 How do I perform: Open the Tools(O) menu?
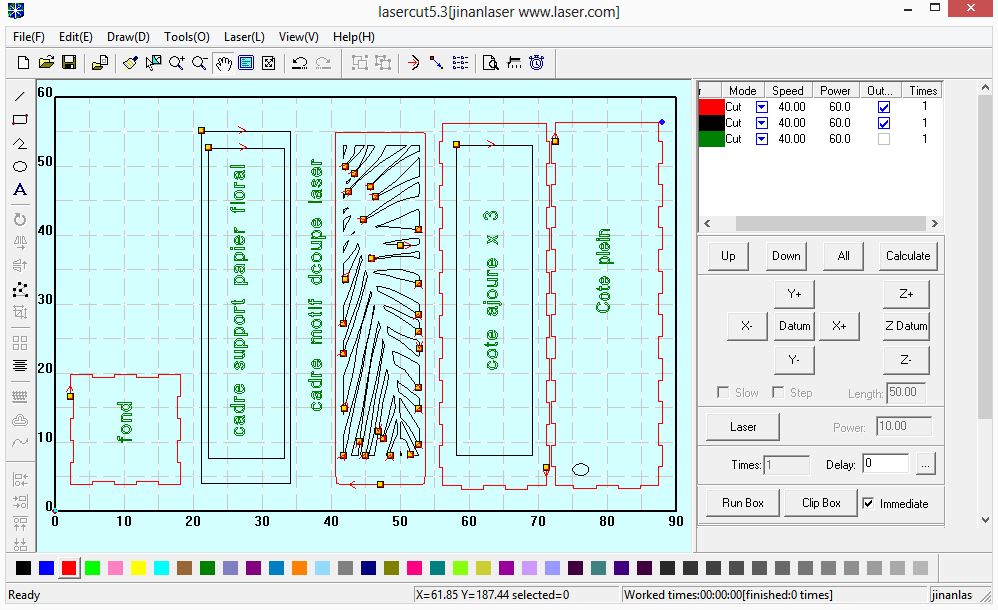186,37
